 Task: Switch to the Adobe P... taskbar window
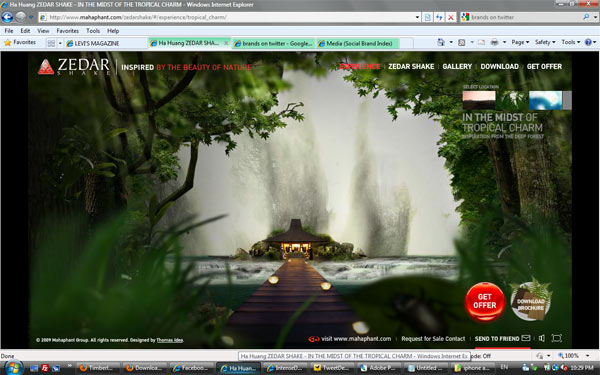click(379, 368)
